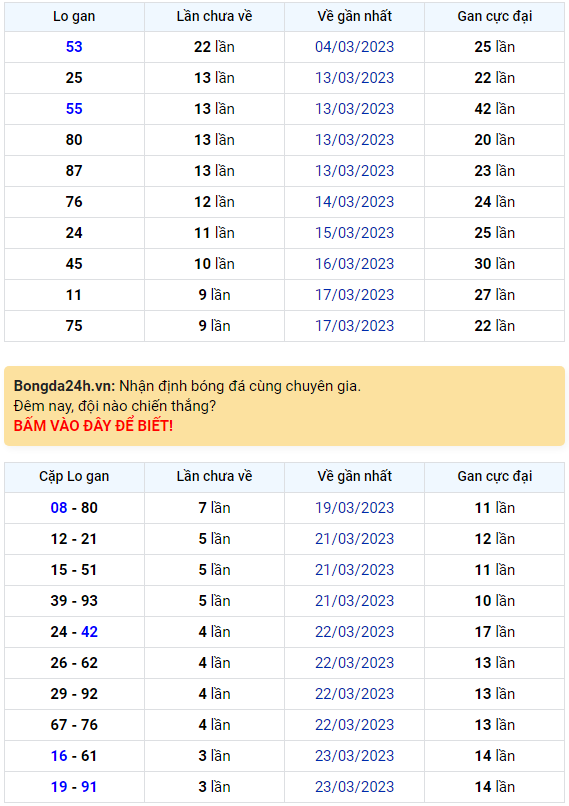Click the 22 lần cell in row 53

pos(214,47)
